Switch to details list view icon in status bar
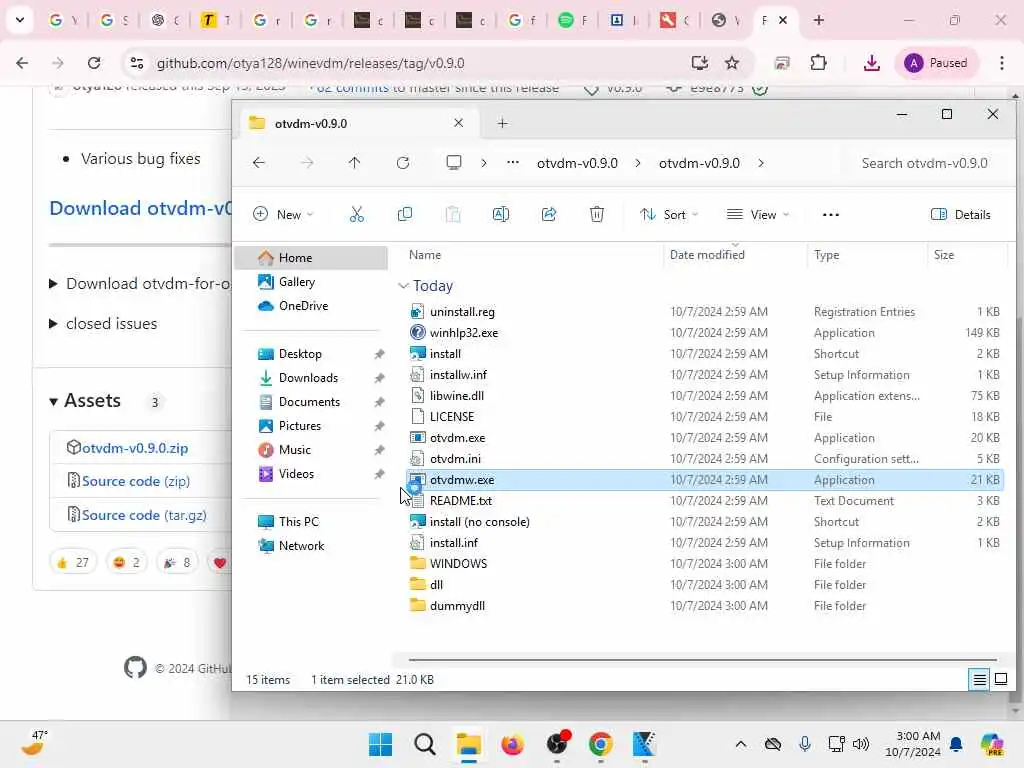The height and width of the screenshot is (768, 1024). click(x=979, y=680)
